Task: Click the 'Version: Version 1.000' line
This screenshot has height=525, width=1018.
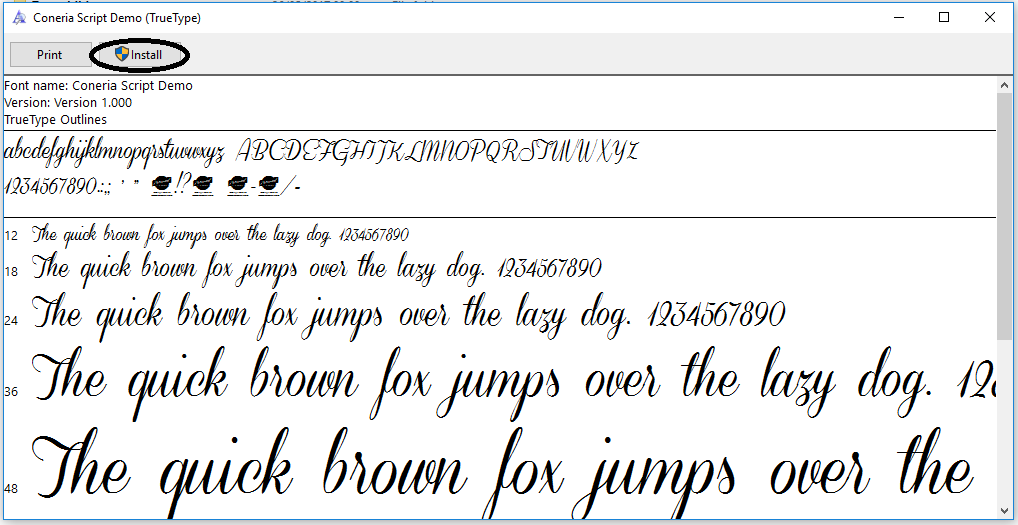Action: coord(68,103)
